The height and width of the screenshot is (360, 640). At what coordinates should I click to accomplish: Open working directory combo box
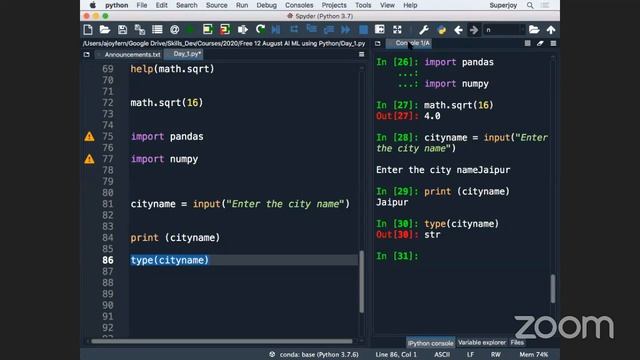pyautogui.click(x=504, y=30)
